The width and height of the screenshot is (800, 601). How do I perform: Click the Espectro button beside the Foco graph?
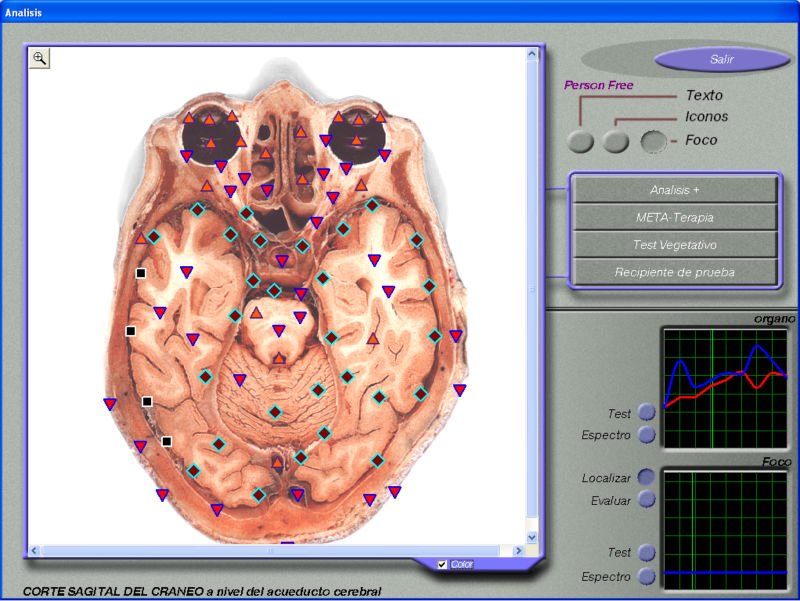[647, 576]
